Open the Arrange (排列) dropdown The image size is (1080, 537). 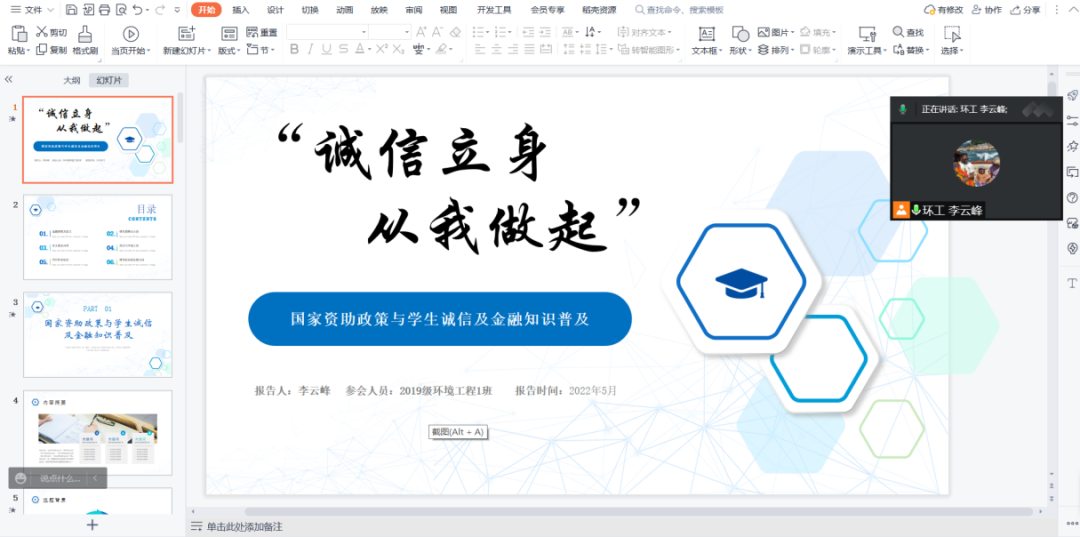click(x=776, y=50)
